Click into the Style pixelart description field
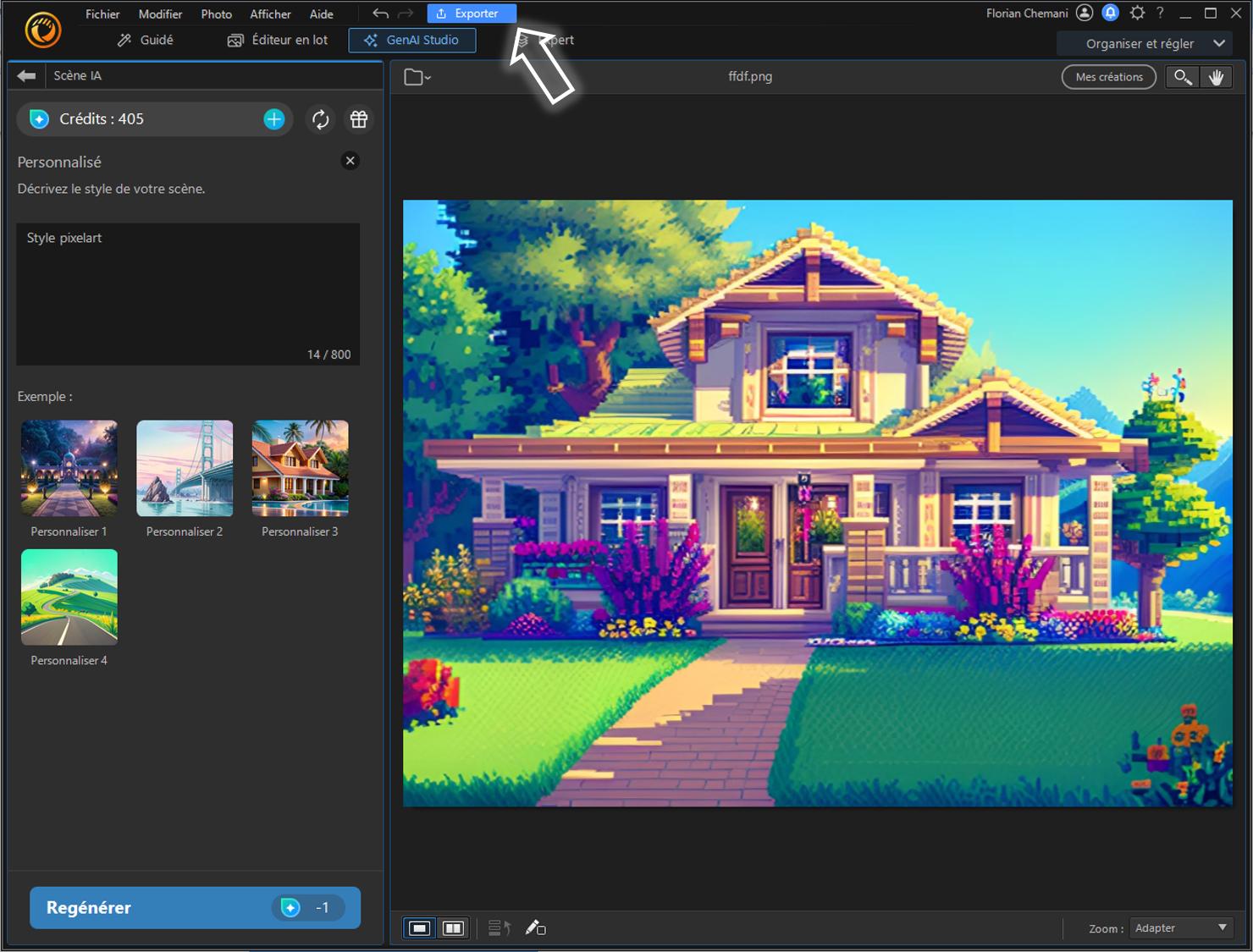The height and width of the screenshot is (952, 1253). (x=188, y=294)
